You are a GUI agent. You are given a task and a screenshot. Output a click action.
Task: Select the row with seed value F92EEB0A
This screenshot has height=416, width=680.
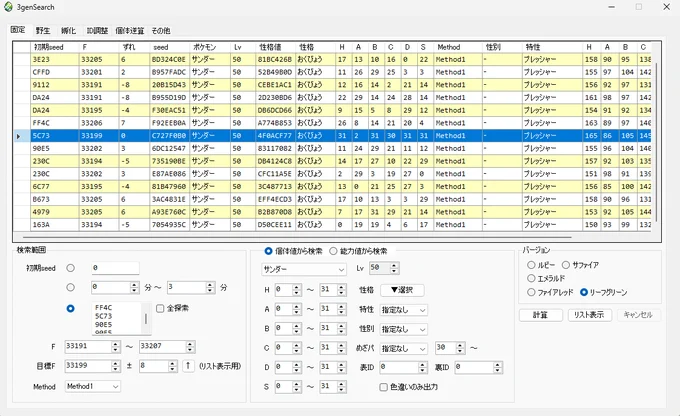[332, 123]
